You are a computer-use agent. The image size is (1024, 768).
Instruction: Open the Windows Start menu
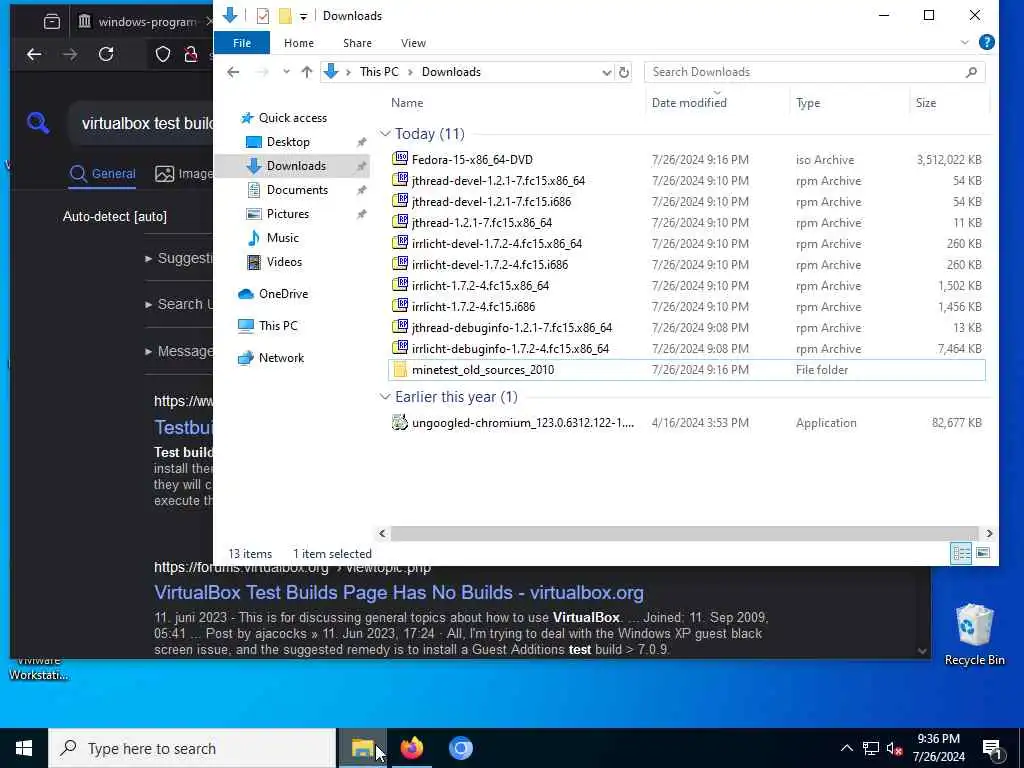[x=24, y=748]
